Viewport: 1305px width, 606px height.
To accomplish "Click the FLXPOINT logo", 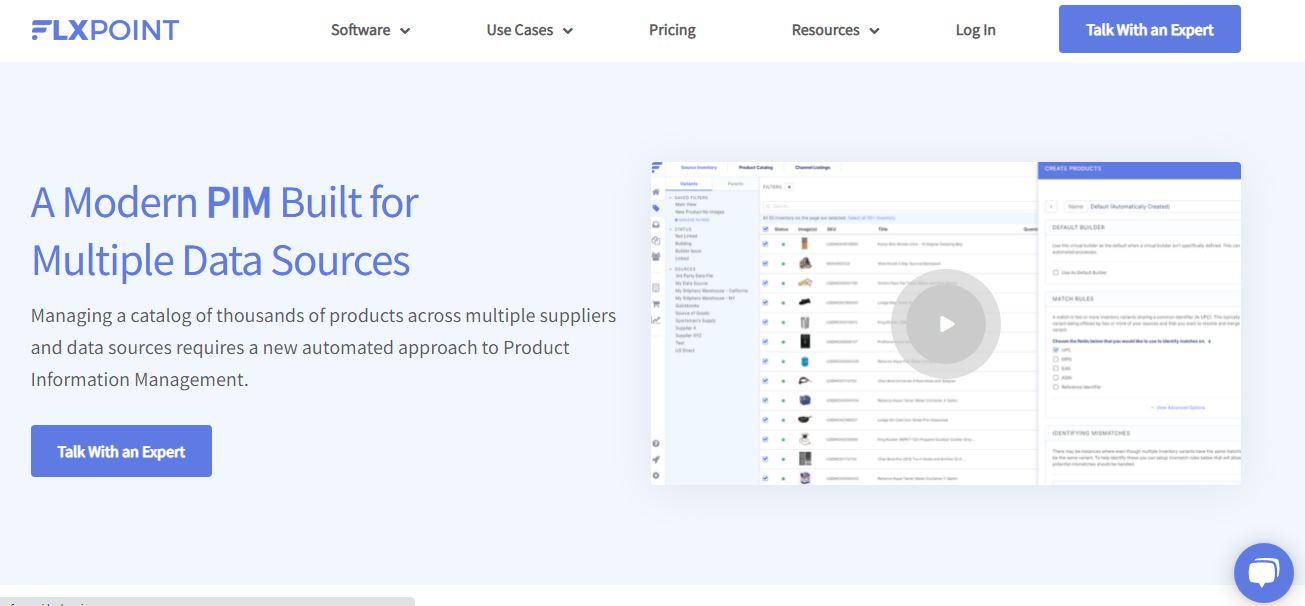I will 105,30.
